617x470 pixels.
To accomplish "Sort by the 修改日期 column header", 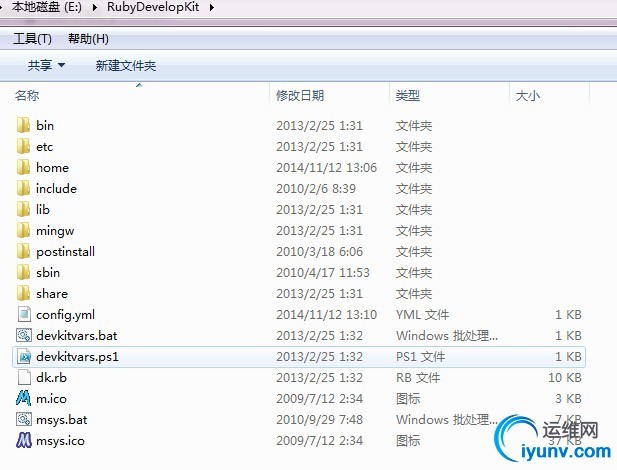I will [329, 95].
